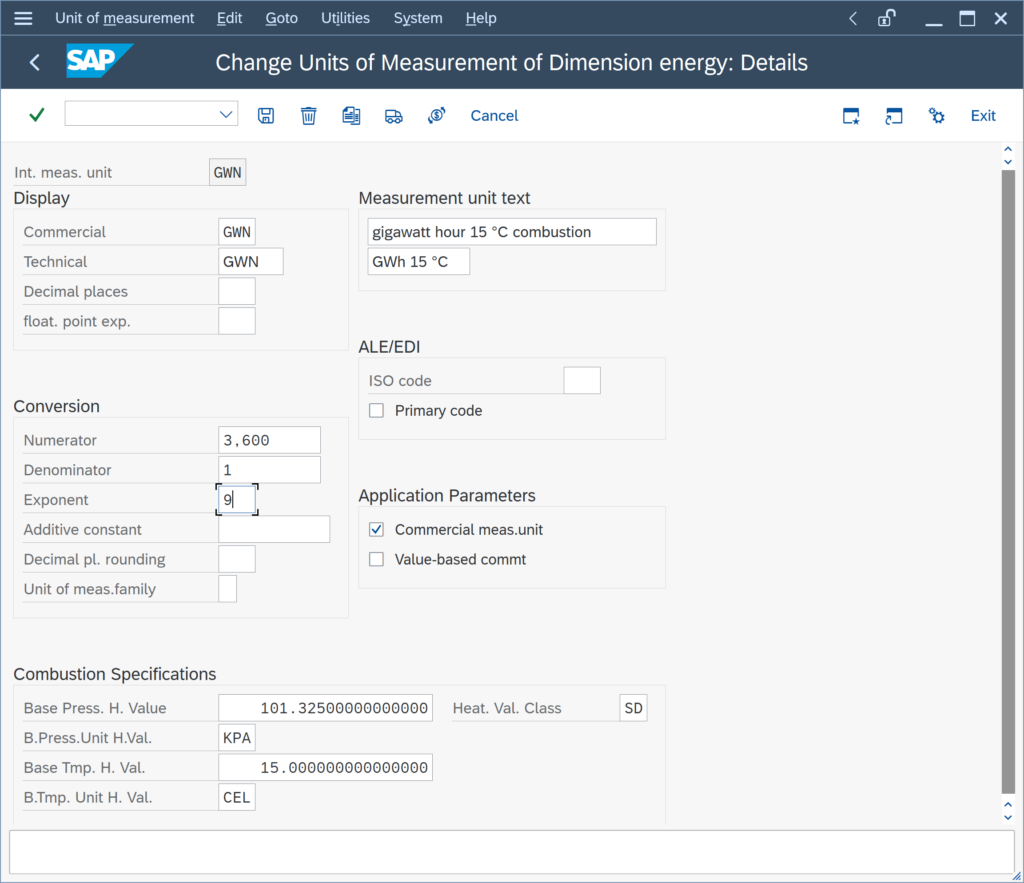1024x883 pixels.
Task: Click the green checkmark Enter icon
Action: [x=37, y=116]
